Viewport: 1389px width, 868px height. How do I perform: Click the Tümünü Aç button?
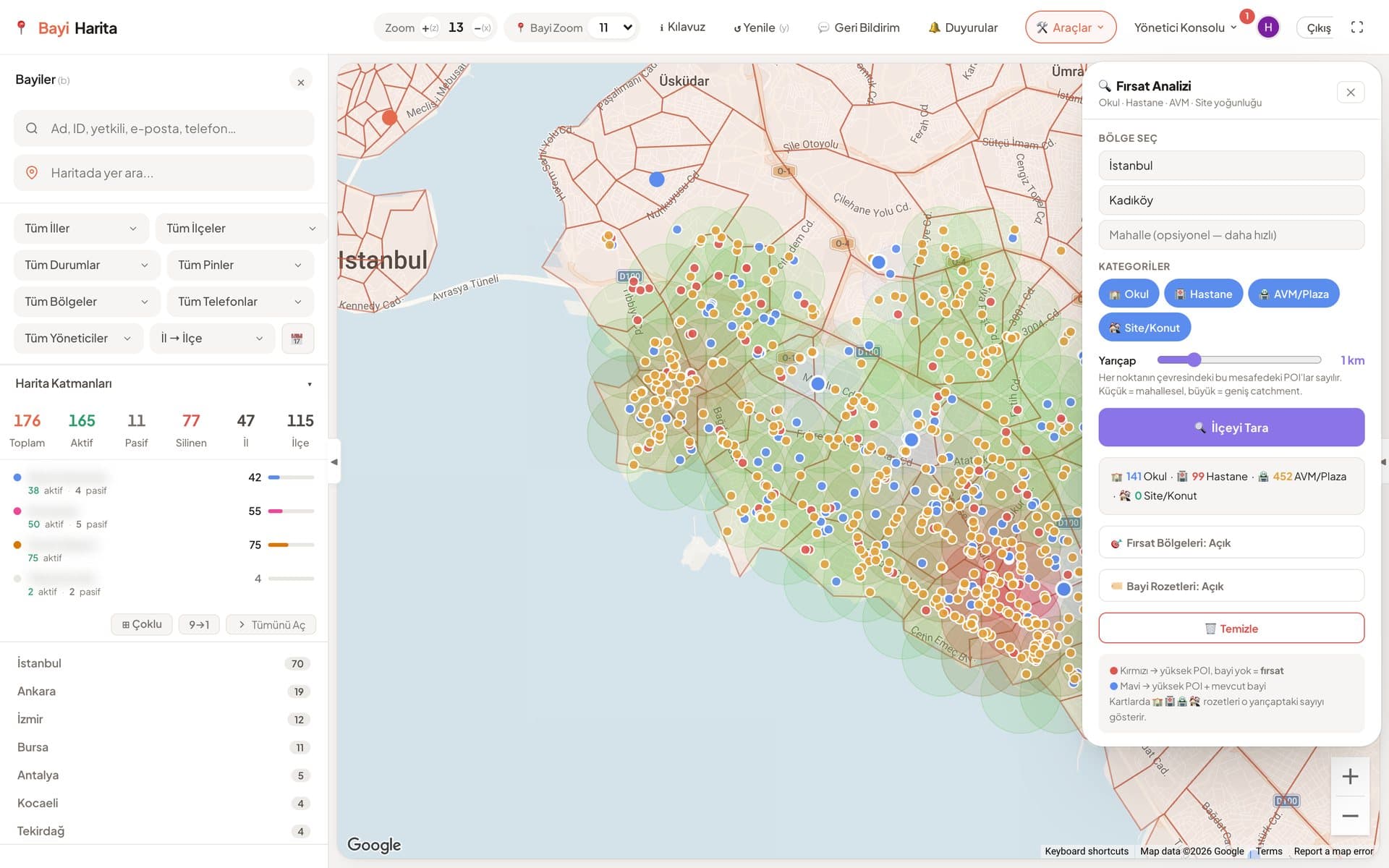[271, 625]
